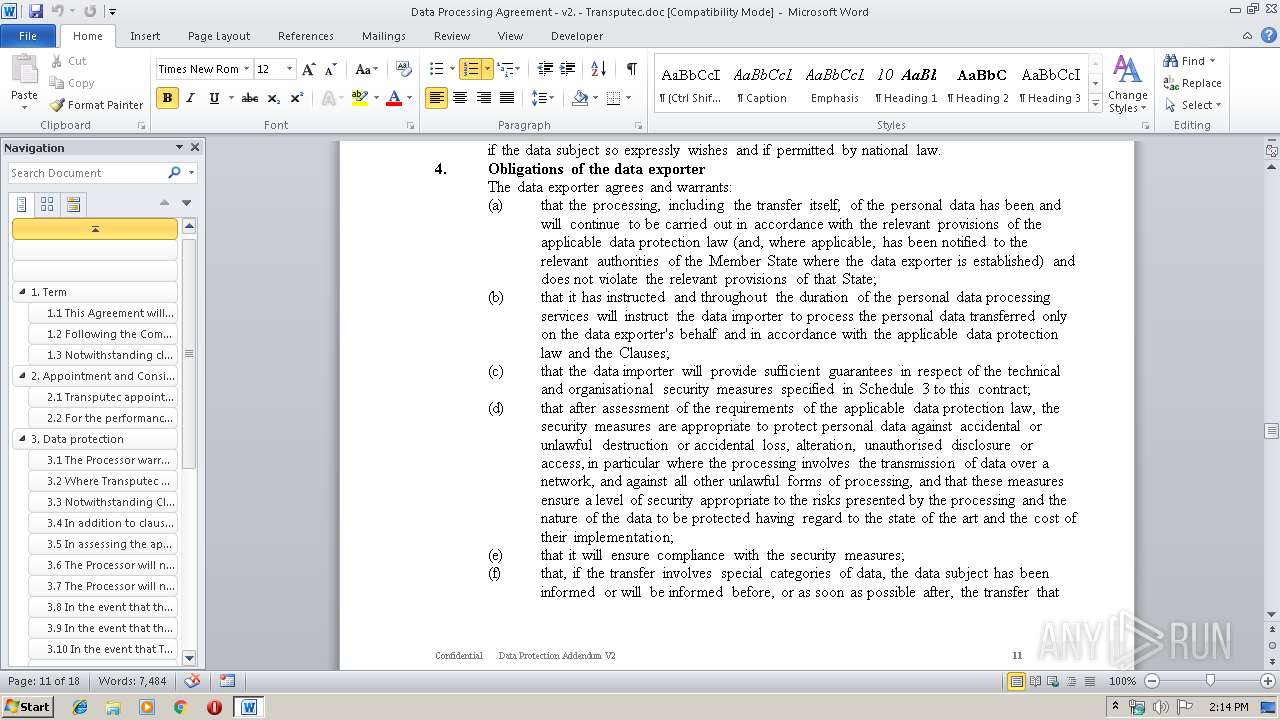The width and height of the screenshot is (1280, 720).
Task: Open Find in Editing group
Action: (x=1185, y=61)
